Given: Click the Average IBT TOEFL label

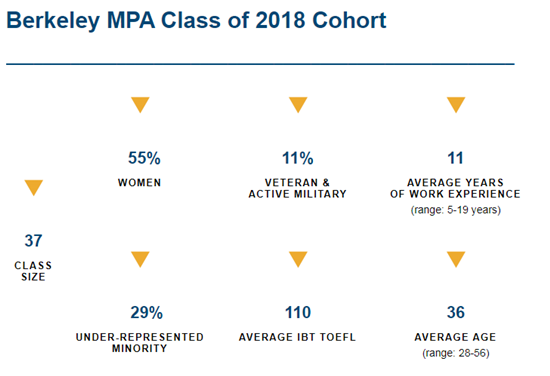Looking at the screenshot, I should click(x=297, y=337).
